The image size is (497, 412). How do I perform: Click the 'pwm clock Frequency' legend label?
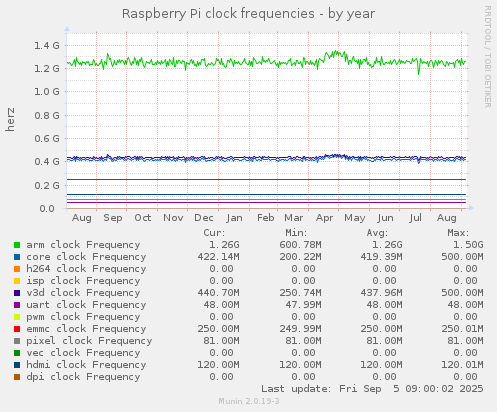click(x=83, y=317)
